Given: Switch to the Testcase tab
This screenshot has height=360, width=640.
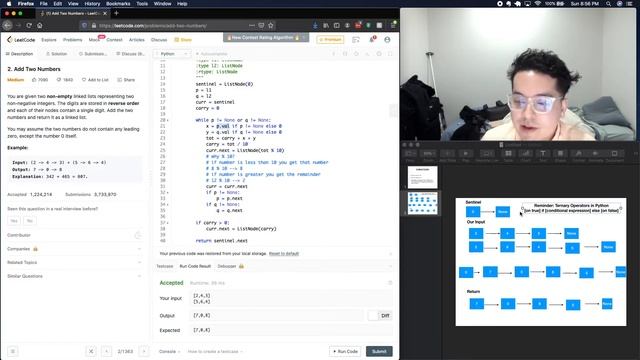Looking at the screenshot, I should tap(165, 266).
